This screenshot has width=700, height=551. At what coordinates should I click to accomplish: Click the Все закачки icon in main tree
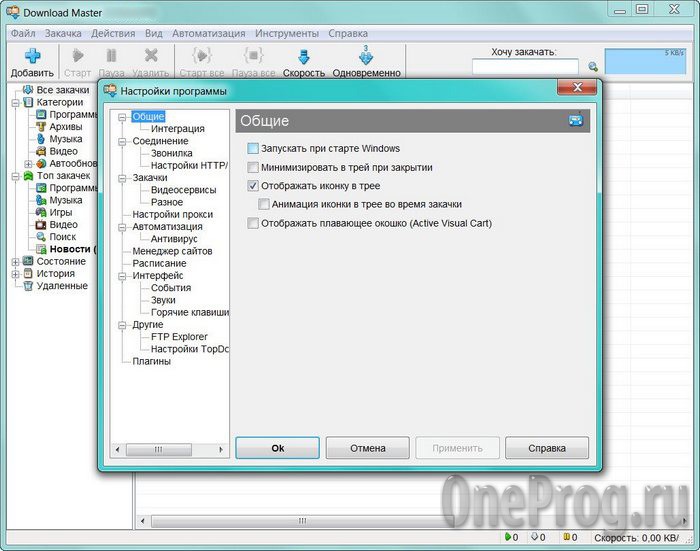click(x=28, y=90)
